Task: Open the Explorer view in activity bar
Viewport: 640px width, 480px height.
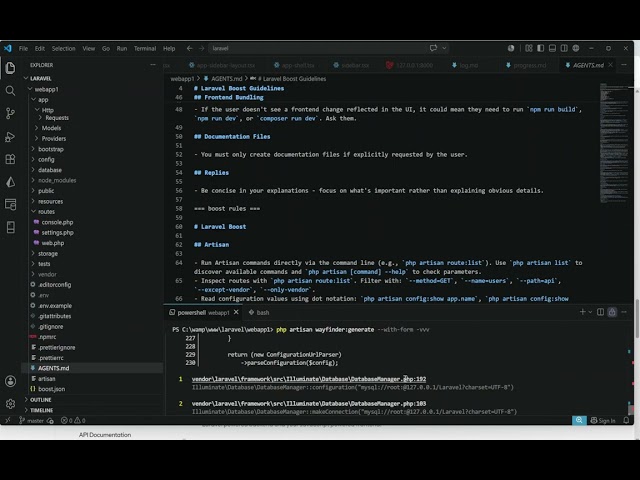Action: pos(10,68)
